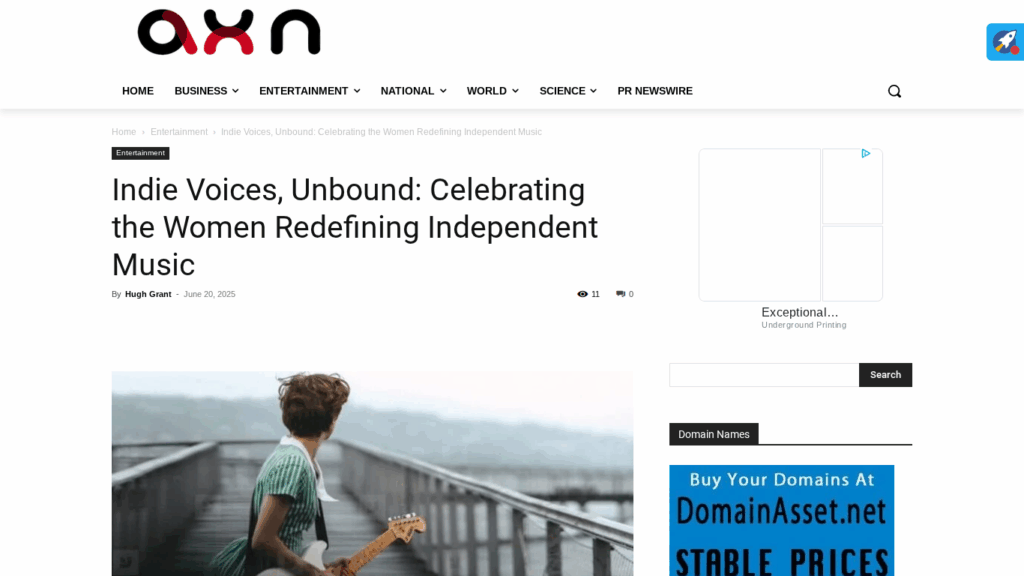Viewport: 1024px width, 576px height.
Task: Expand the Business menu dropdown arrow
Action: (235, 91)
